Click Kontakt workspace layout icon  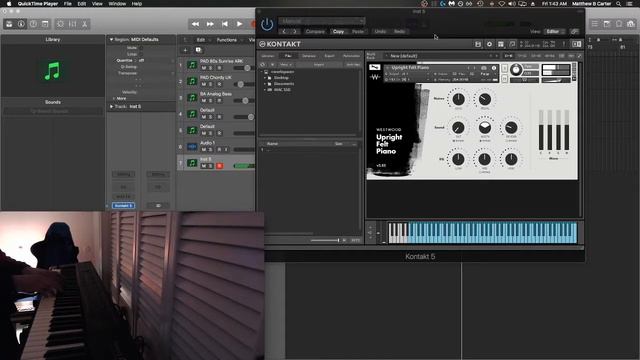click(501, 44)
